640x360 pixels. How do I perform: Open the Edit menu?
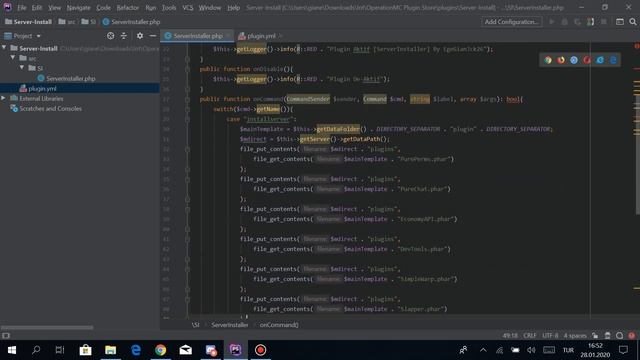tap(37, 7)
